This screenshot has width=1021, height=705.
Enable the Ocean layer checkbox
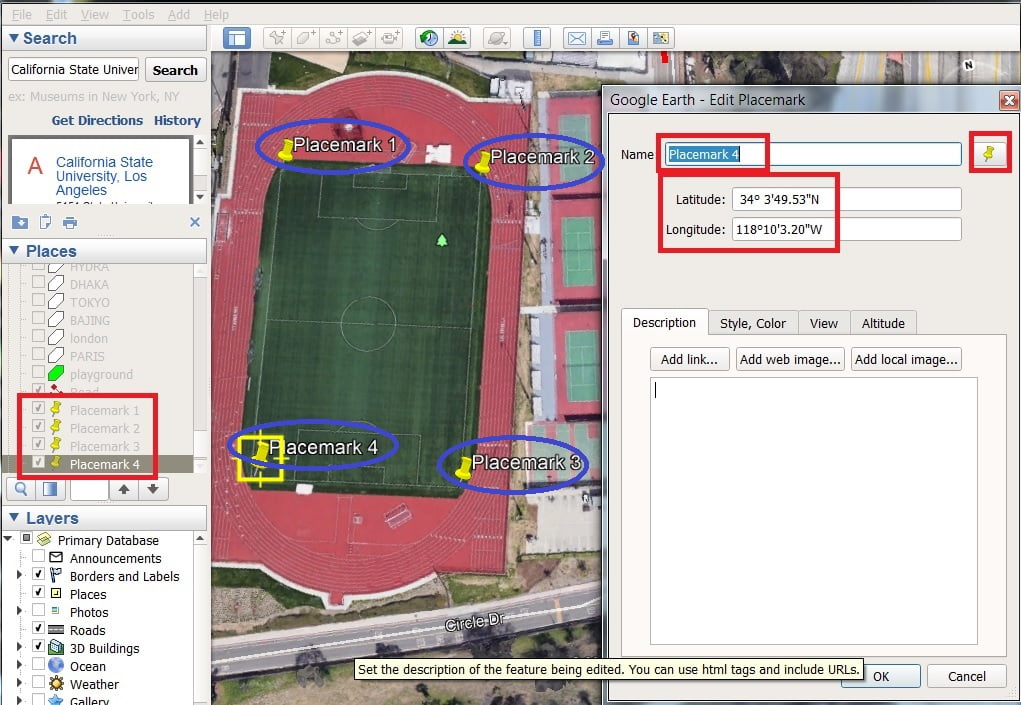tap(38, 664)
